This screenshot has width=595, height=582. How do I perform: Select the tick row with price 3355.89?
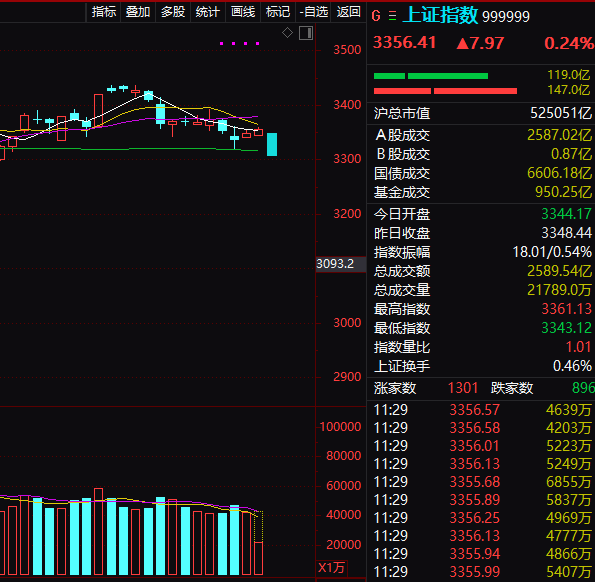482,500
